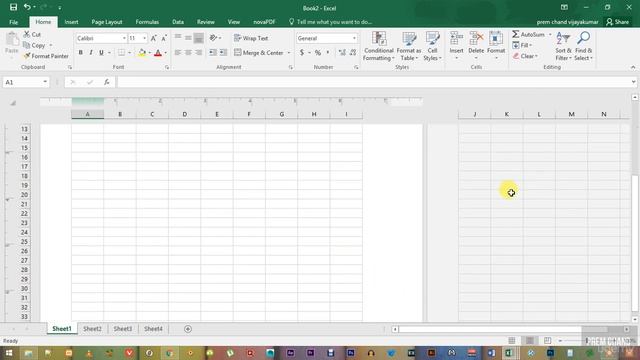Switch to Normal view in status bar
The width and height of the screenshot is (640, 360).
click(511, 341)
